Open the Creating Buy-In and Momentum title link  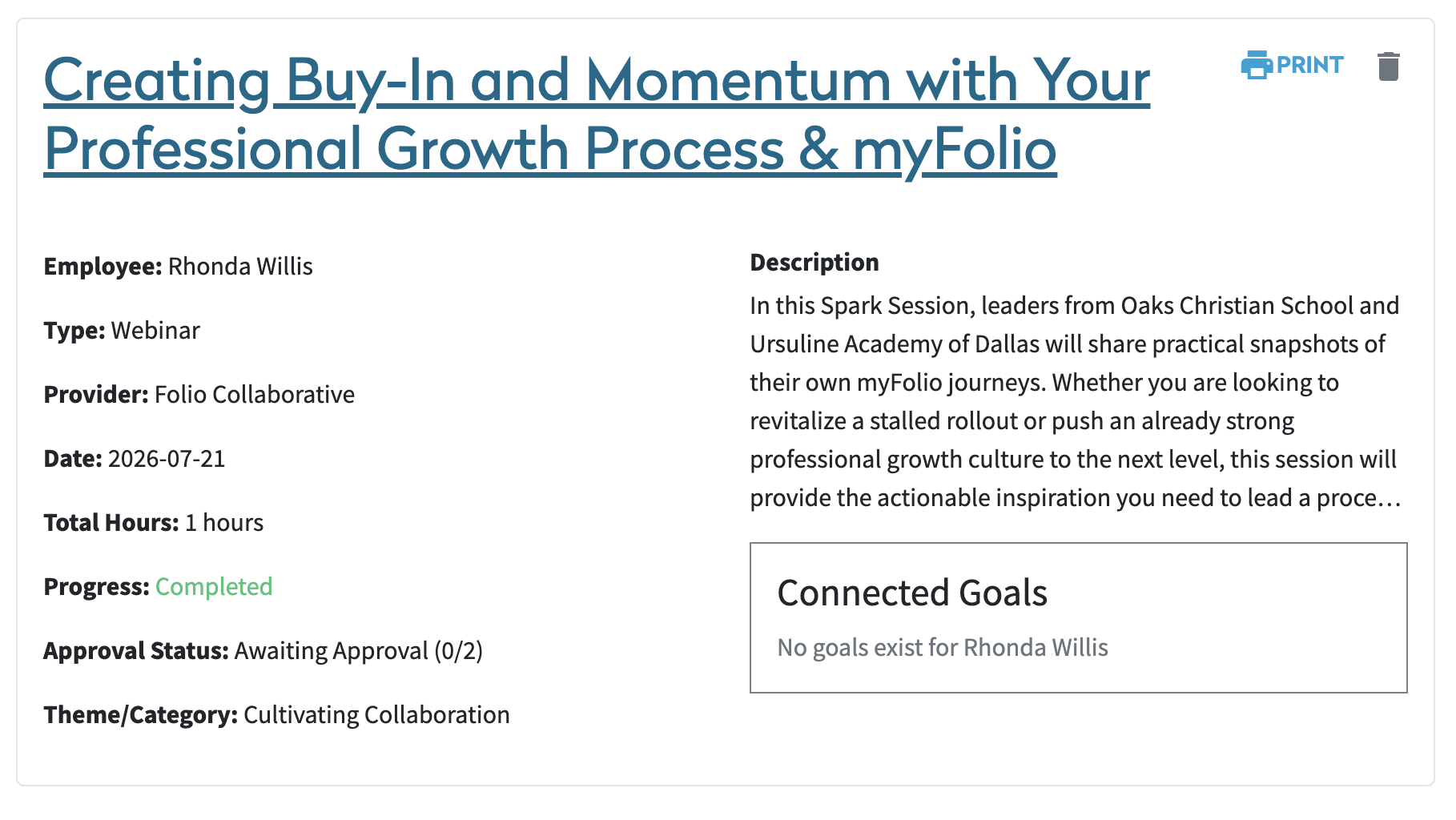597,114
